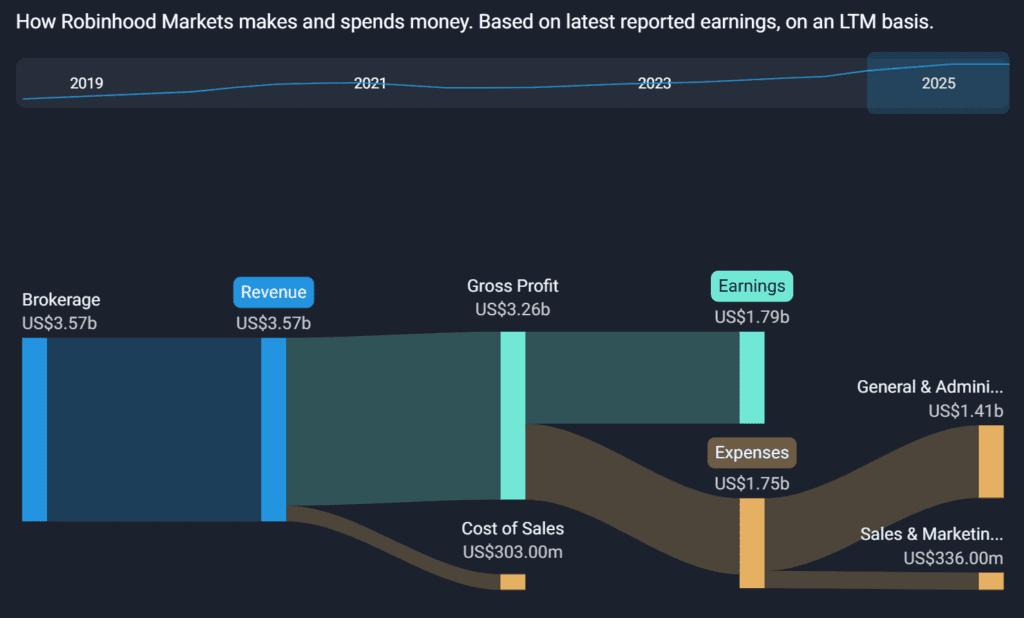1024x618 pixels.
Task: Click the blue Revenue label badge
Action: (x=274, y=292)
